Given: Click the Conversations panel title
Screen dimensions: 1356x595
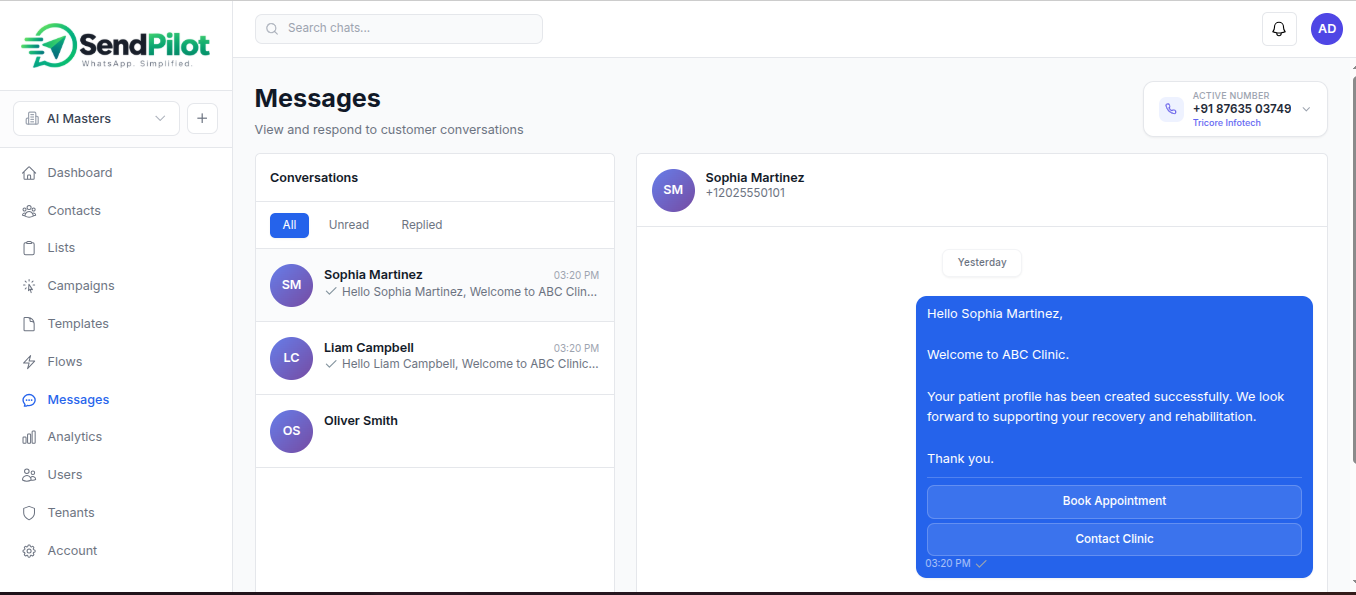Looking at the screenshot, I should click(x=314, y=178).
